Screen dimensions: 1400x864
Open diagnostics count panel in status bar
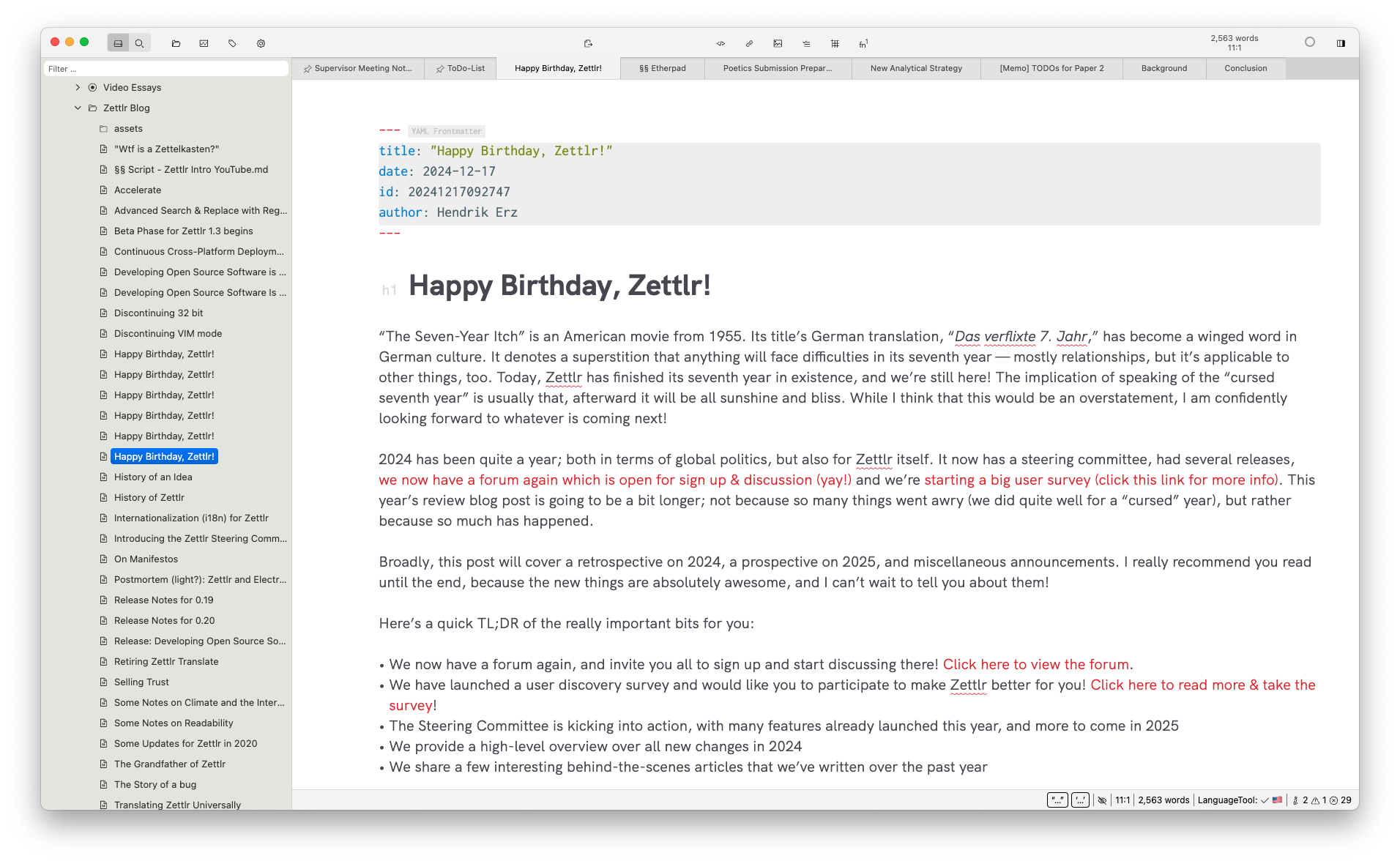(1322, 800)
